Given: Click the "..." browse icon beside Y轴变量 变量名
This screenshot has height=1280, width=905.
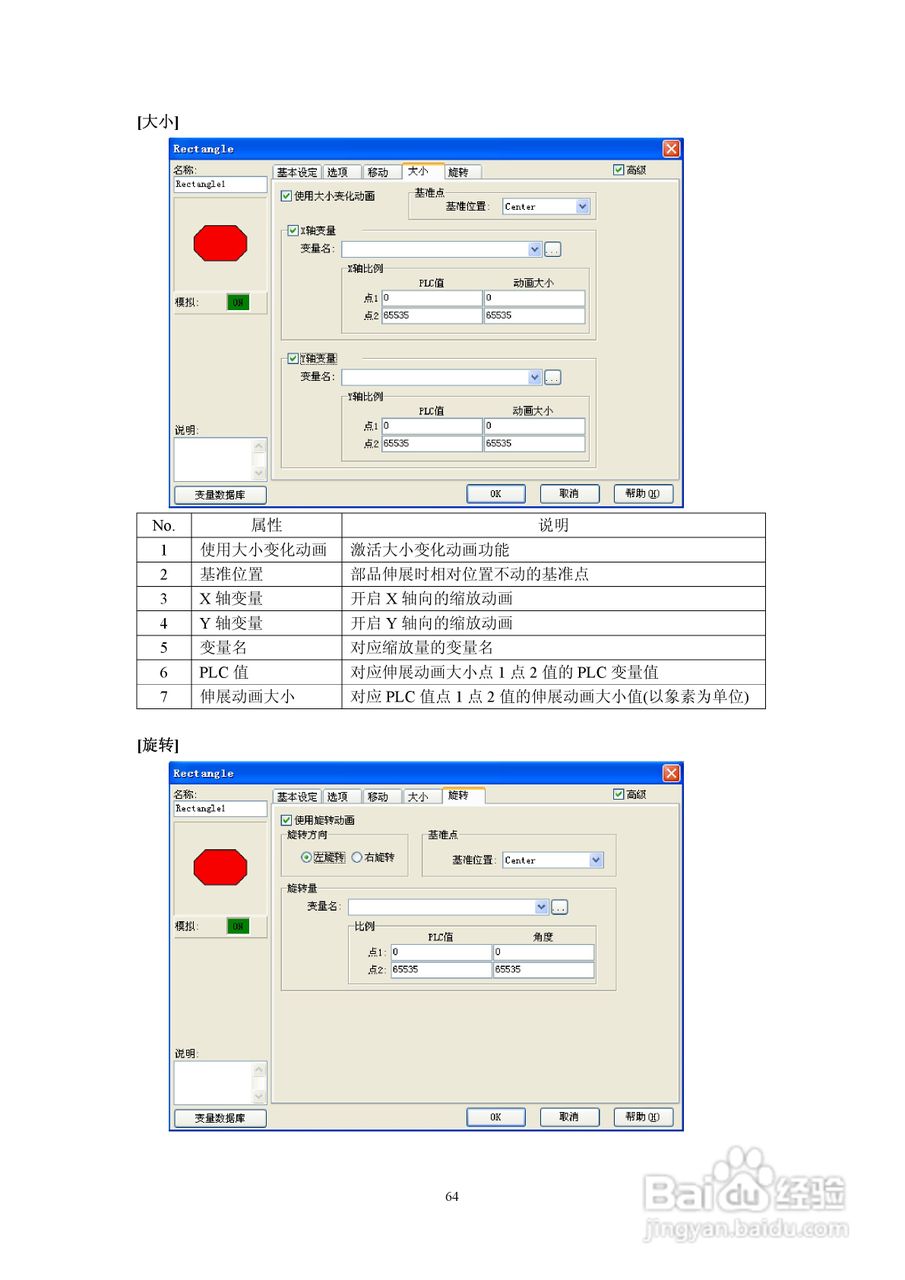Looking at the screenshot, I should point(553,377).
